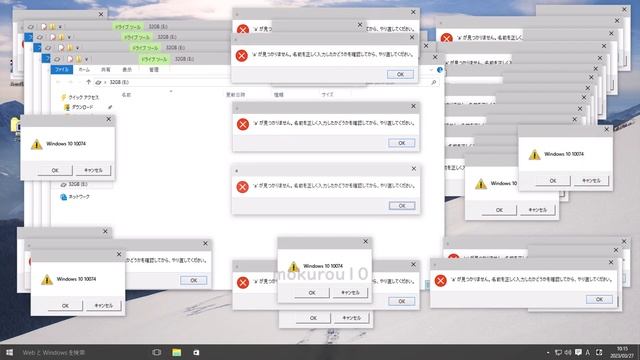640x360 pixels.
Task: Sort by 種類 column header
Action: coord(278,95)
